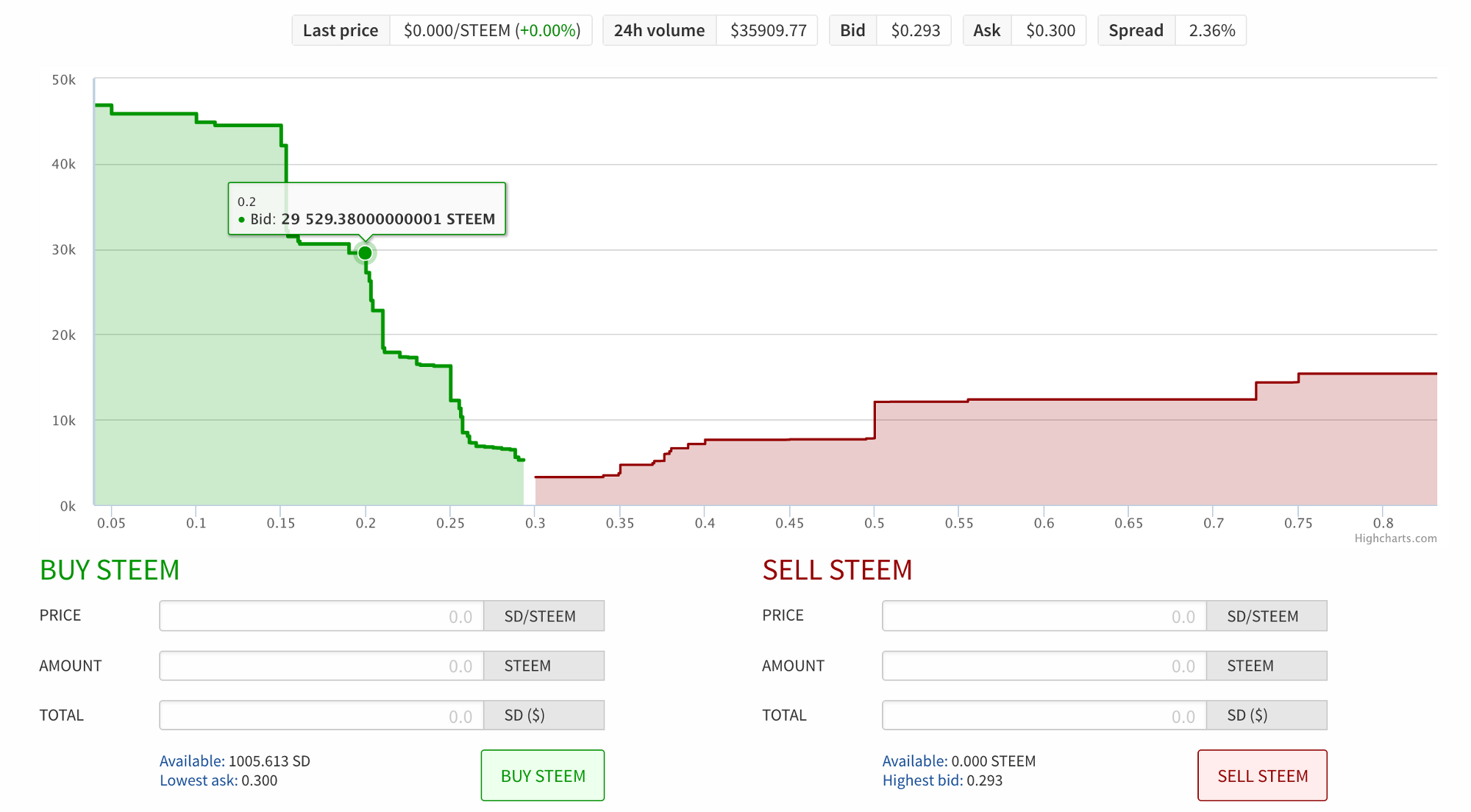Image resolution: width=1471 pixels, height=812 pixels.
Task: Click the Lowest ask 0.300 link
Action: [218, 780]
